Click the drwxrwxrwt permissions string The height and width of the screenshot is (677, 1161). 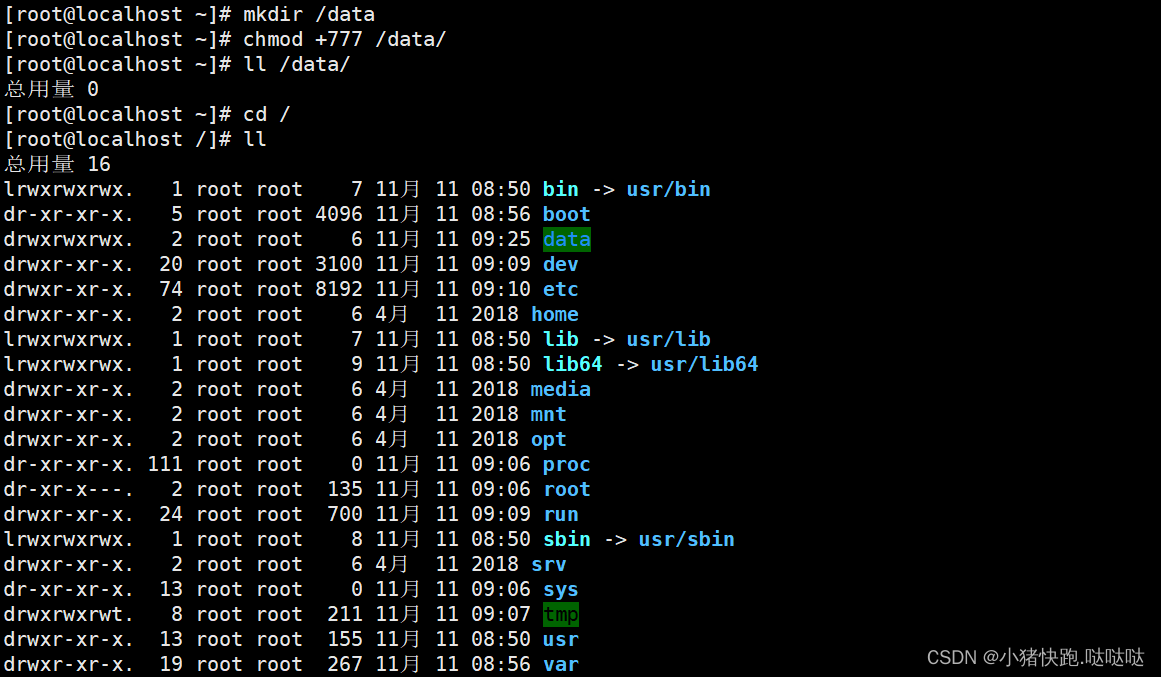(68, 615)
